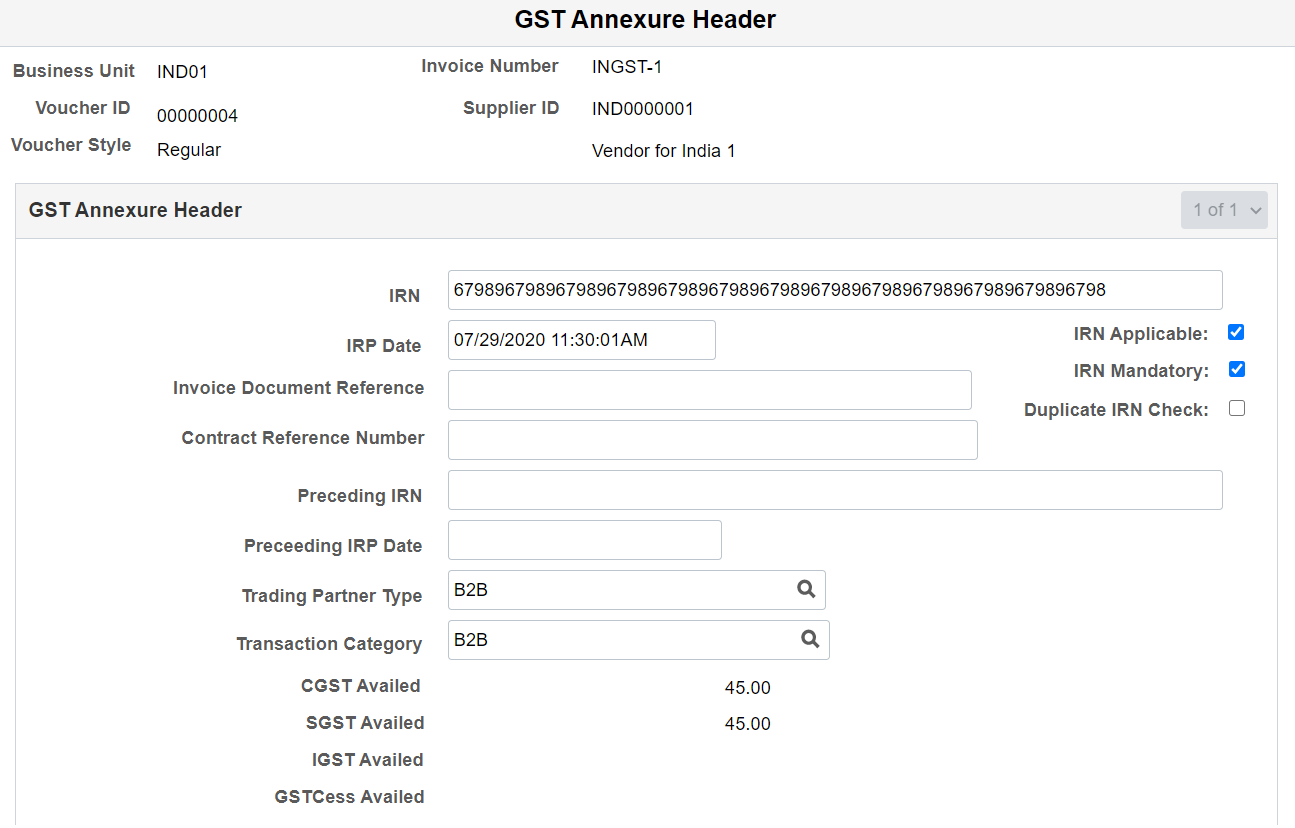Open the "1 of 1" row selector dropdown
The image size is (1295, 828).
tap(1224, 209)
